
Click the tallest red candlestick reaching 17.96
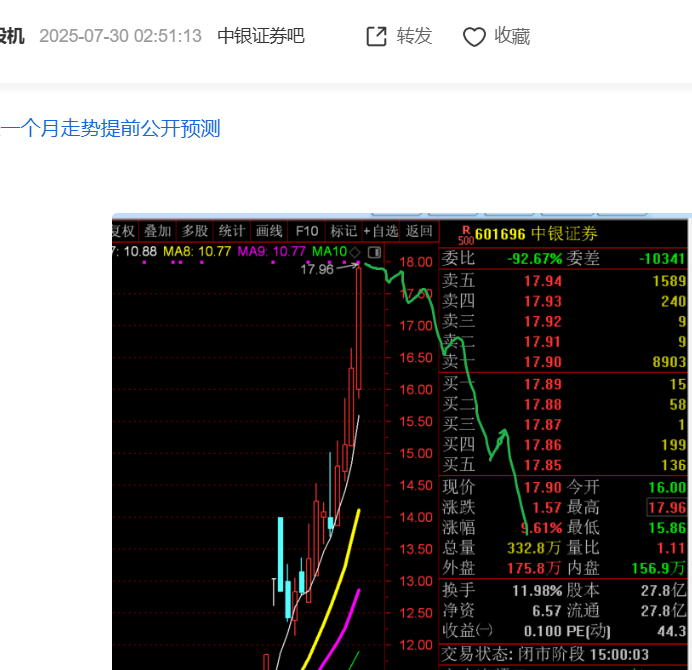359,329
